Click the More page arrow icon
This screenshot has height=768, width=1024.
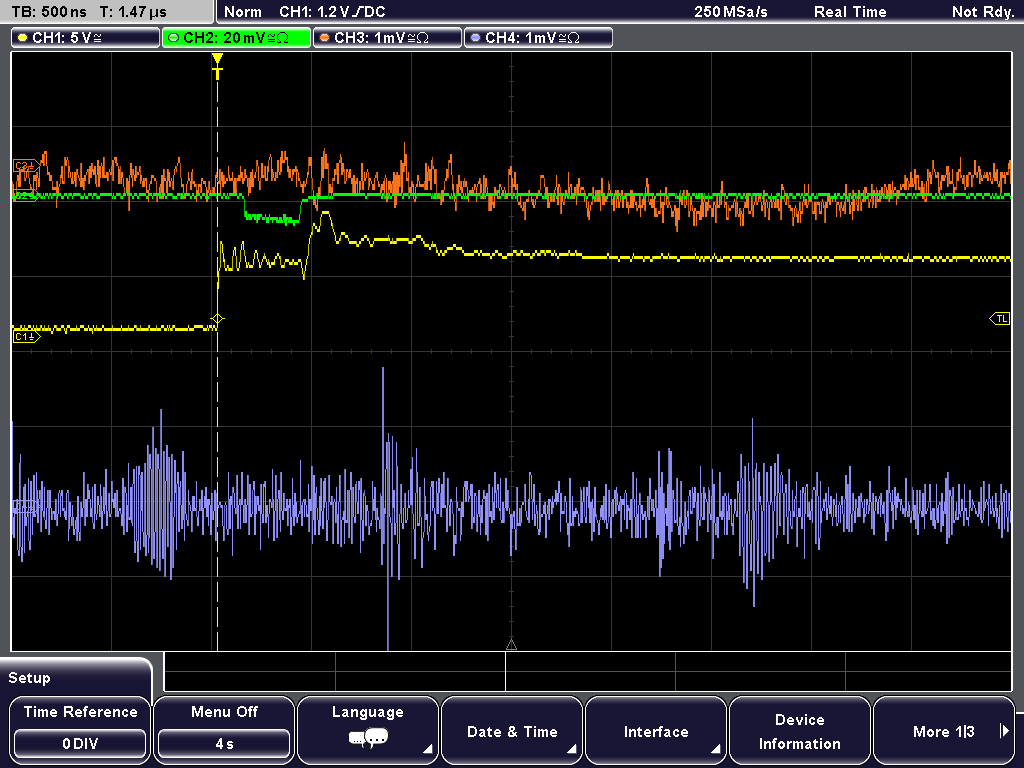pos(1004,731)
